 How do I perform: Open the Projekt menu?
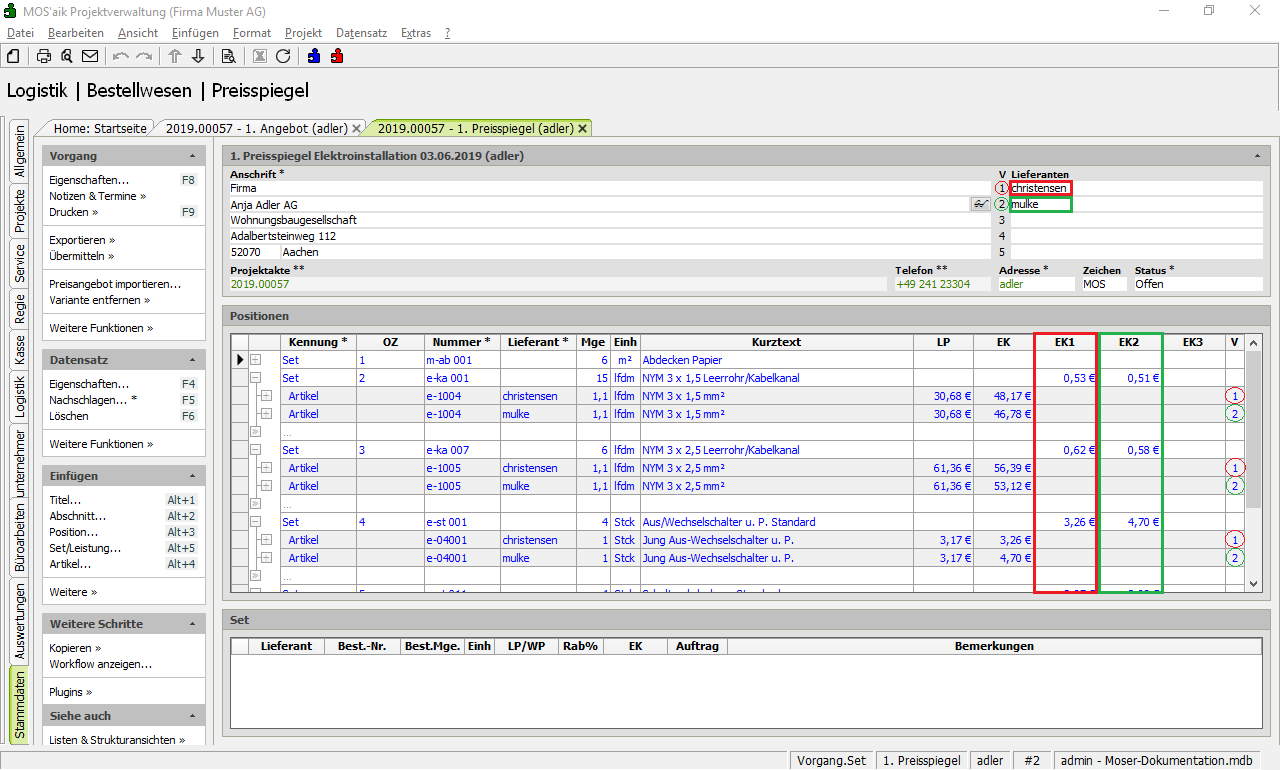(x=303, y=33)
